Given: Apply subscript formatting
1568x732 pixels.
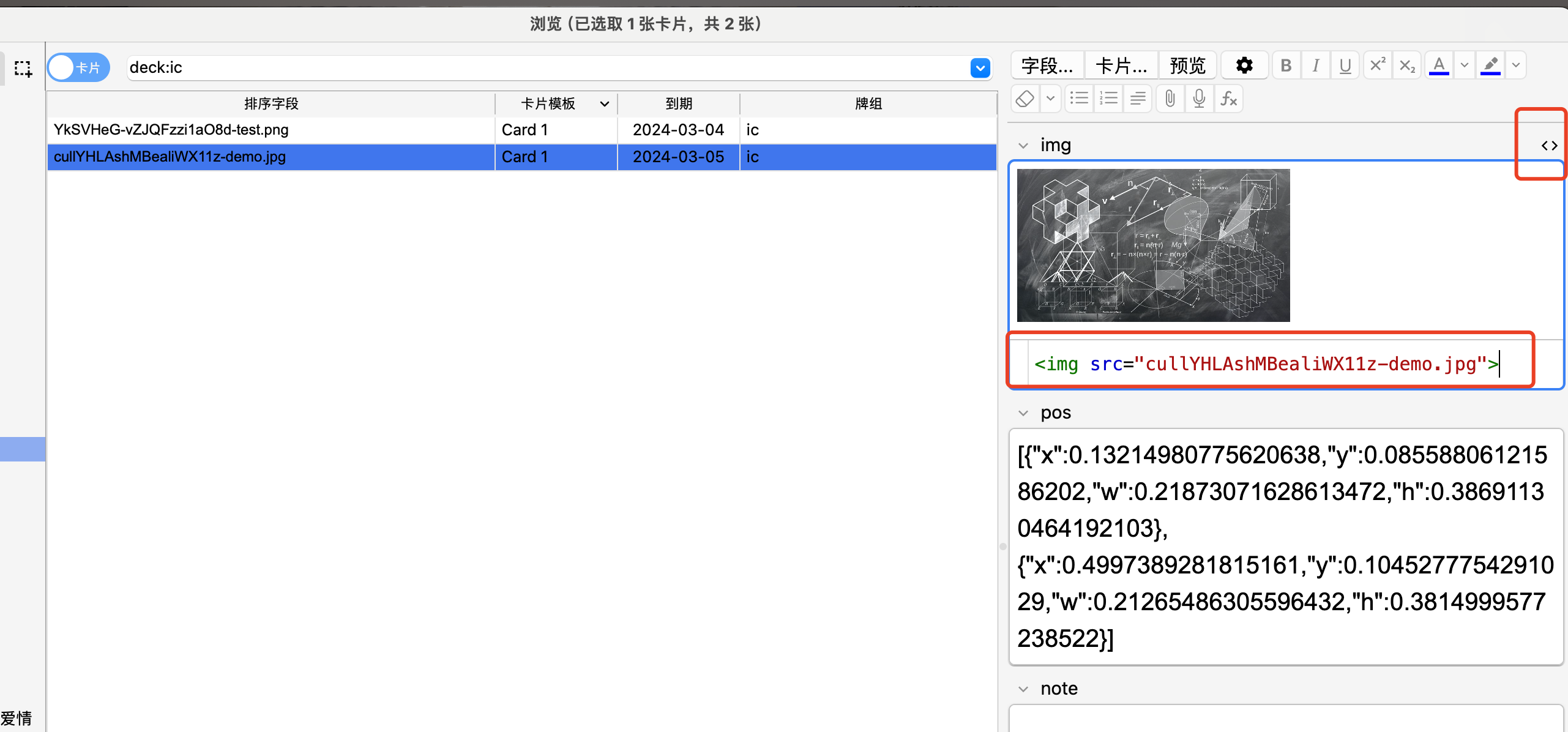Looking at the screenshot, I should tap(1407, 65).
